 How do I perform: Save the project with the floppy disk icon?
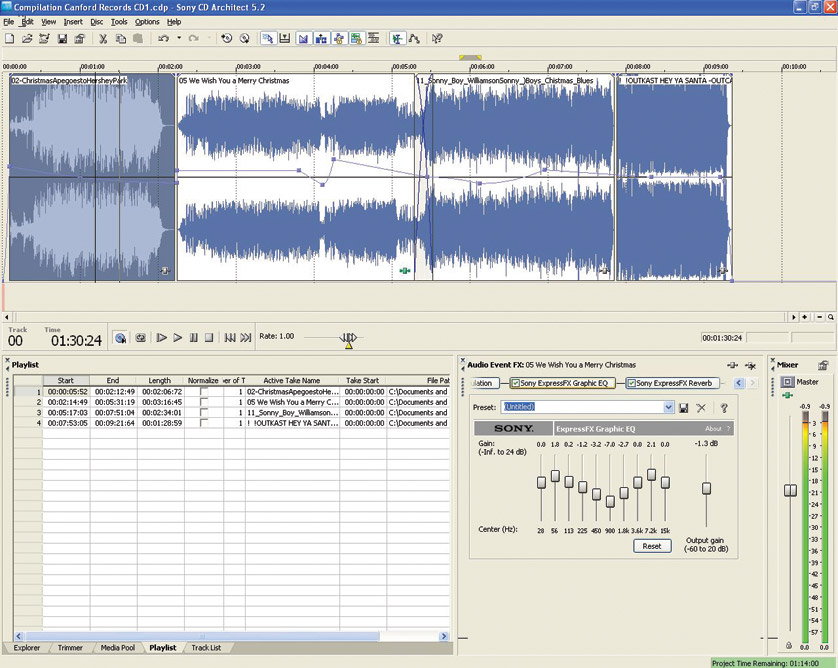pos(63,38)
